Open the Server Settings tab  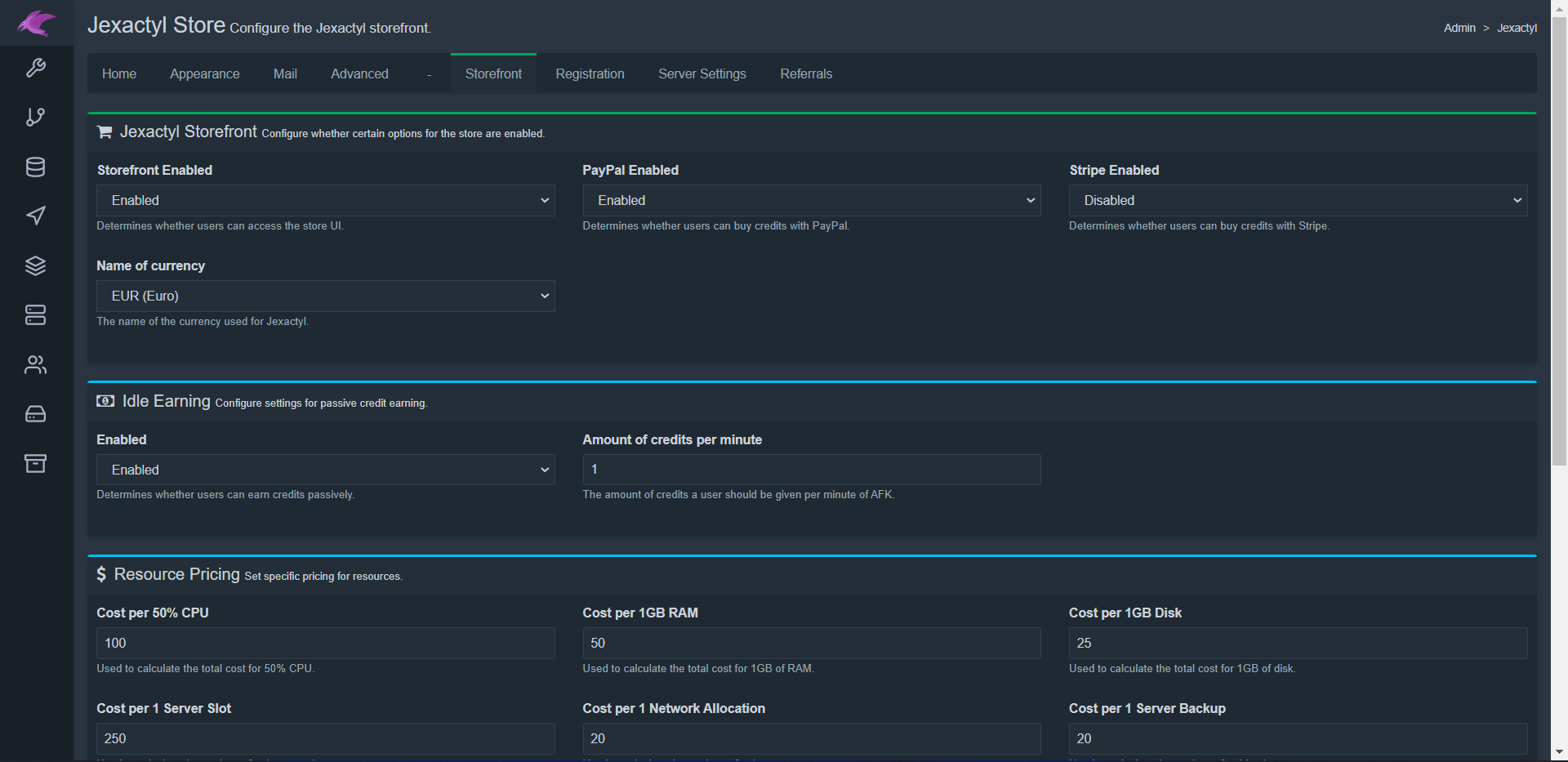[702, 74]
